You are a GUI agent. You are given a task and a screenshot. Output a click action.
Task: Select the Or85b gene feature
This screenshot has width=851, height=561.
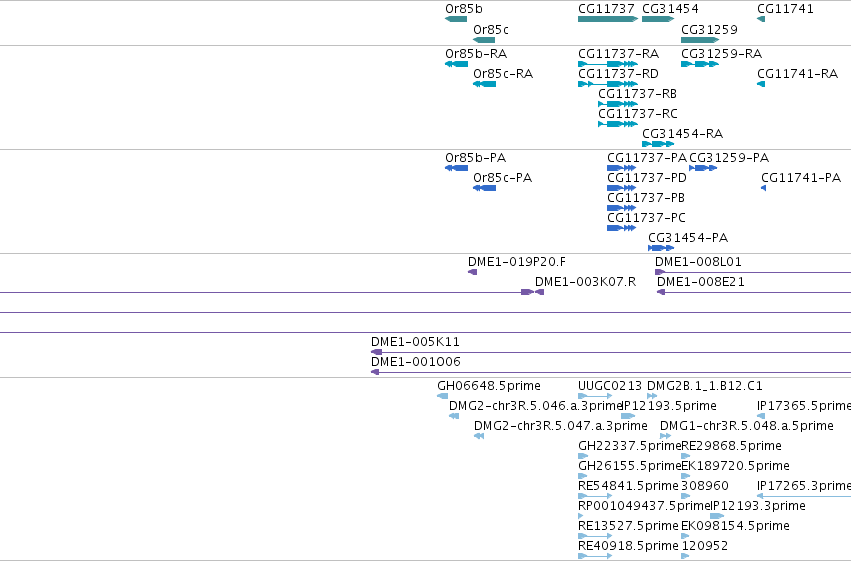(x=456, y=19)
